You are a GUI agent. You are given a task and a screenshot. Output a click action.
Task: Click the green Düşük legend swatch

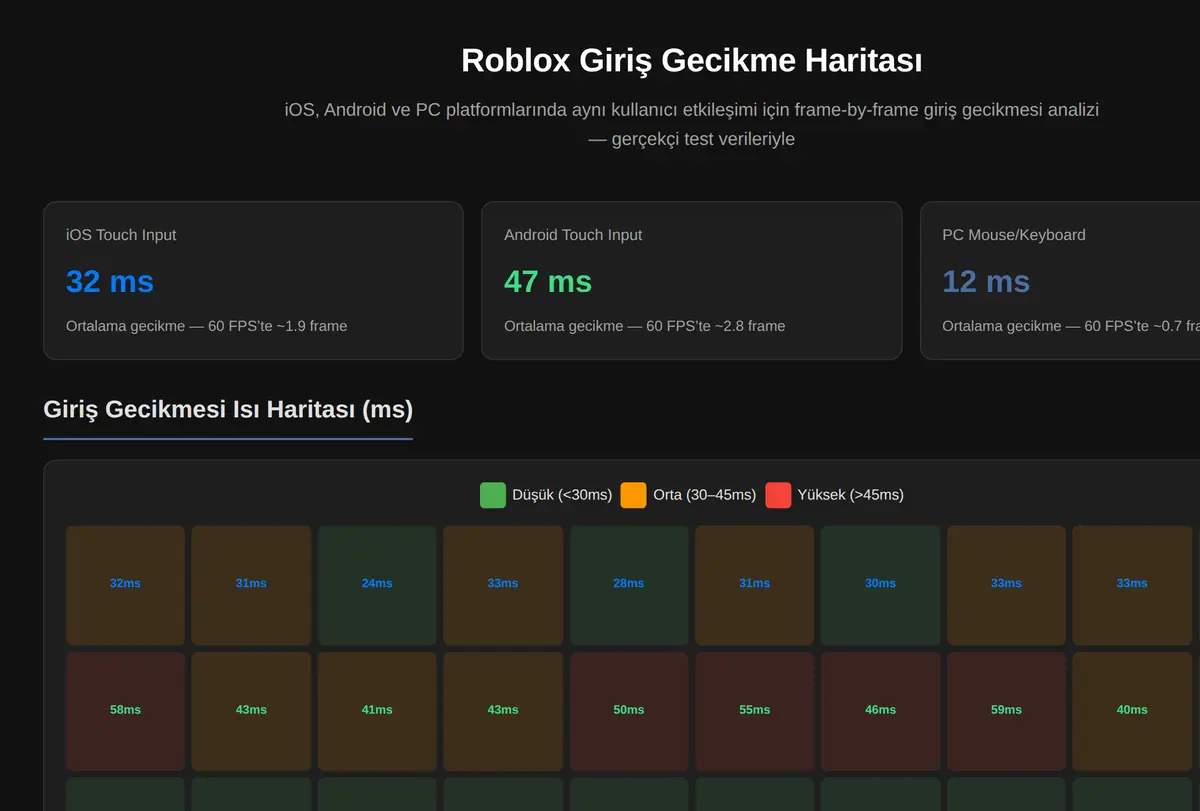[493, 495]
